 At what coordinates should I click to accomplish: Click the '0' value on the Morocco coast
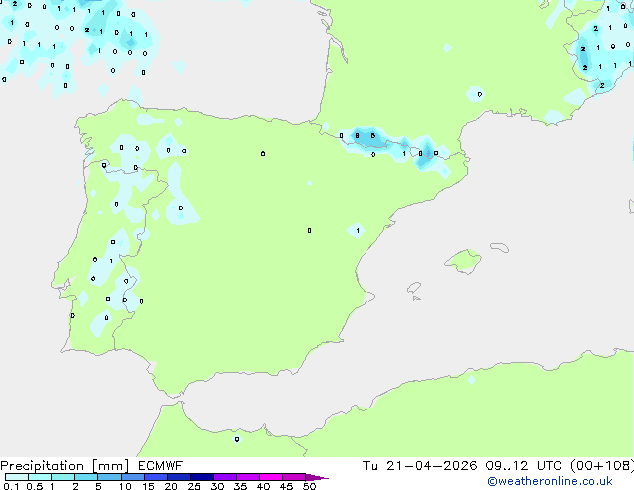(x=237, y=439)
